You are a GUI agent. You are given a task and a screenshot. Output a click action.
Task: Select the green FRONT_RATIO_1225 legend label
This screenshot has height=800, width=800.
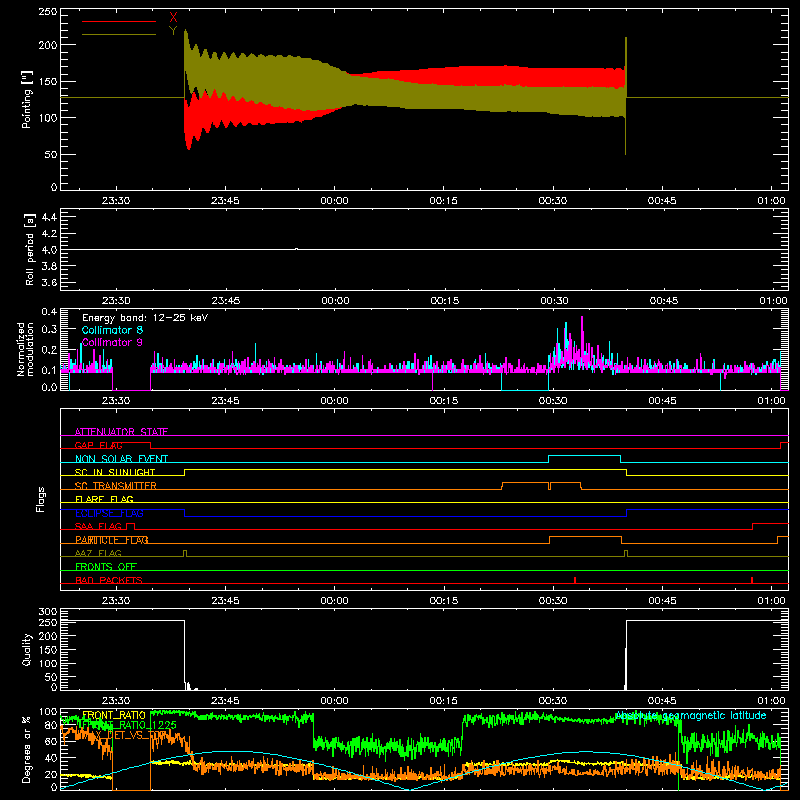coord(129,725)
